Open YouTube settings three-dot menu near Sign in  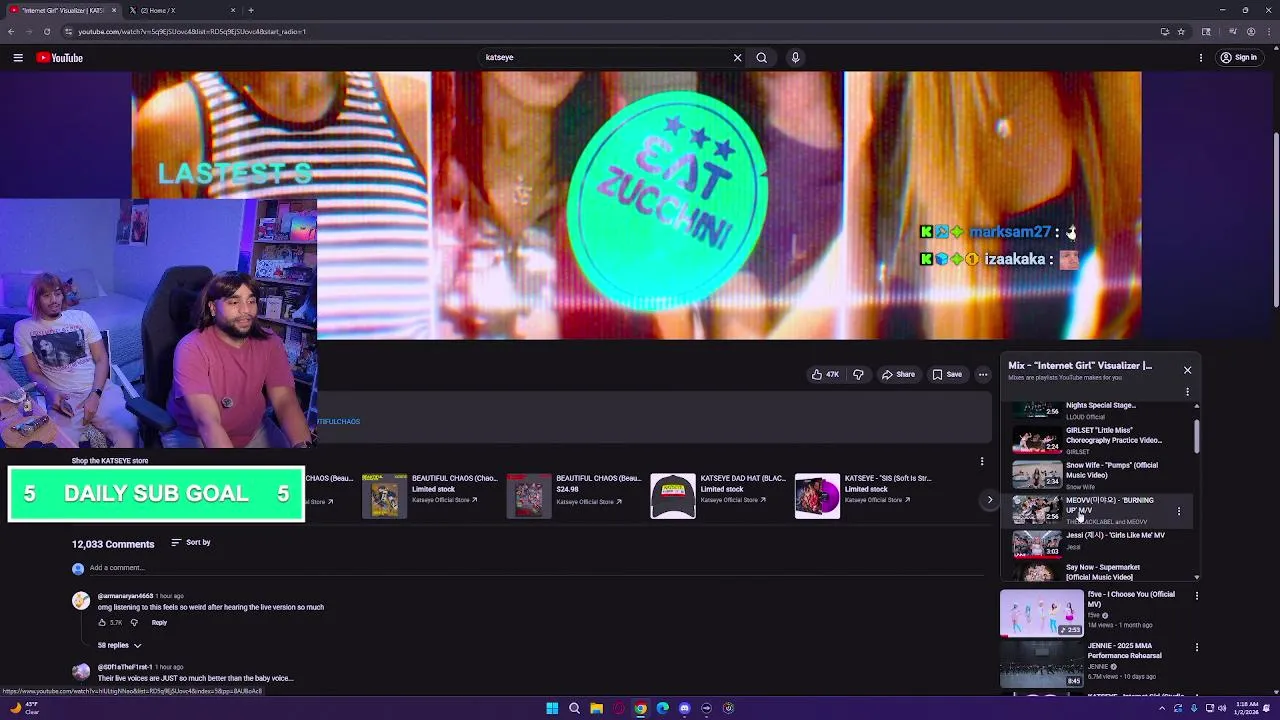click(x=1201, y=58)
